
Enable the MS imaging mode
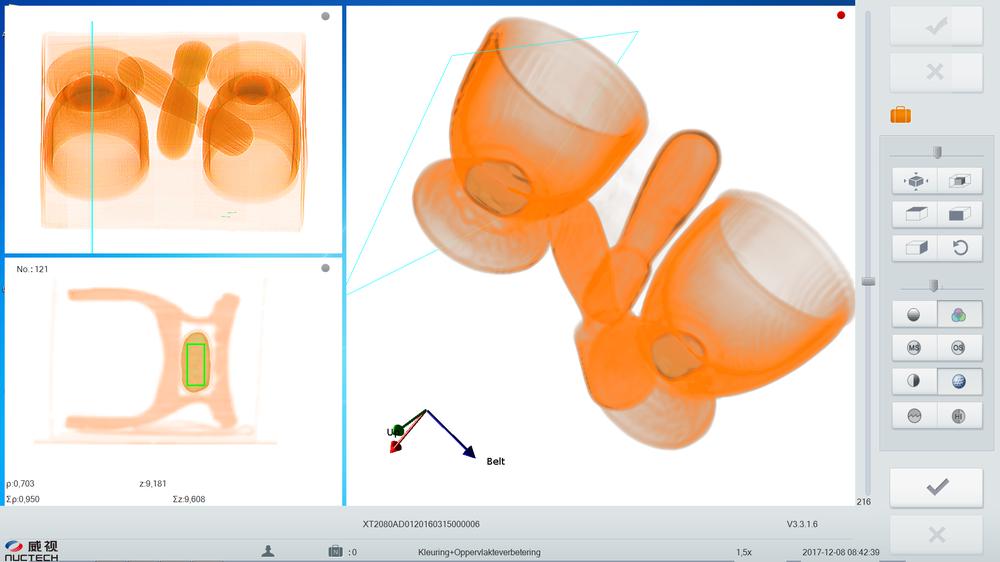point(914,348)
